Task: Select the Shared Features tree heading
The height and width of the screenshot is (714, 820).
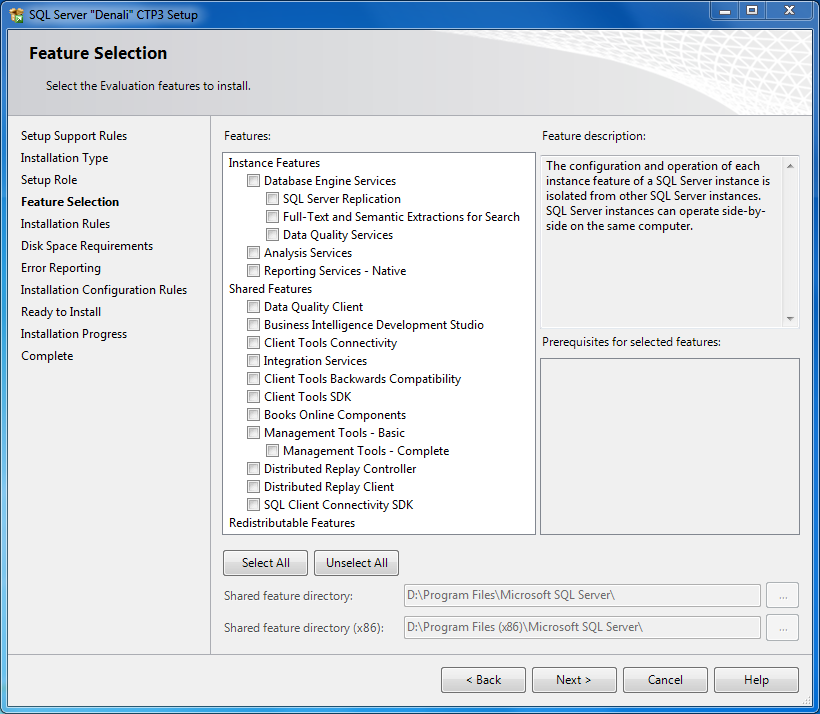Action: click(270, 289)
